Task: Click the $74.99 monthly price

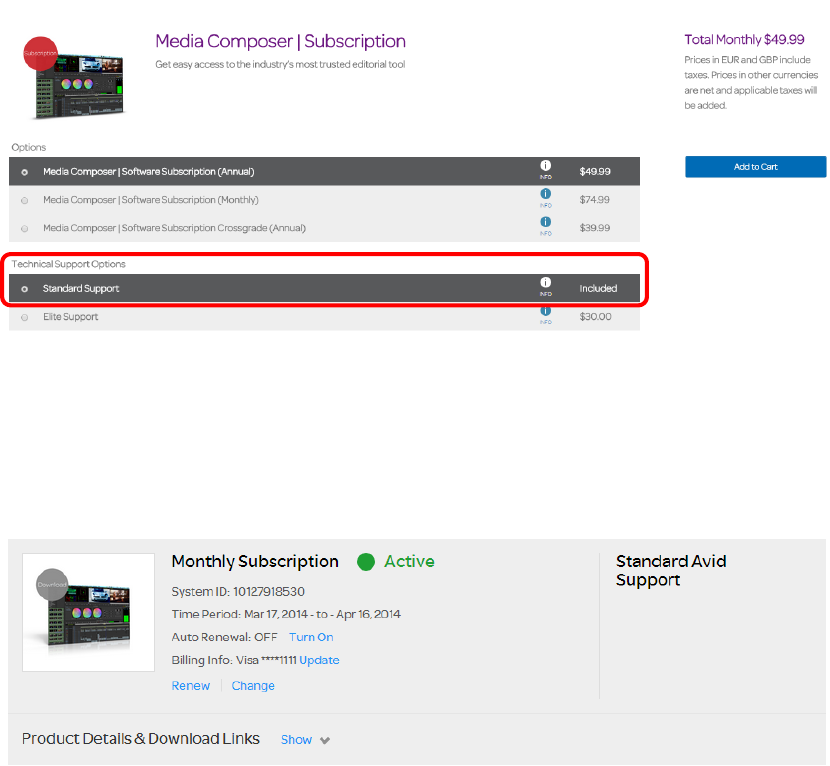Action: click(594, 200)
